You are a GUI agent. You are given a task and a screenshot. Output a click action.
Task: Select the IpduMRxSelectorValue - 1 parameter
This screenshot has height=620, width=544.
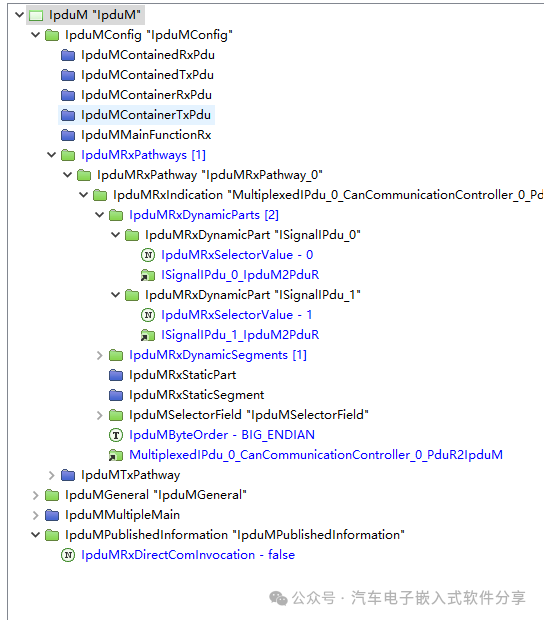click(x=236, y=315)
